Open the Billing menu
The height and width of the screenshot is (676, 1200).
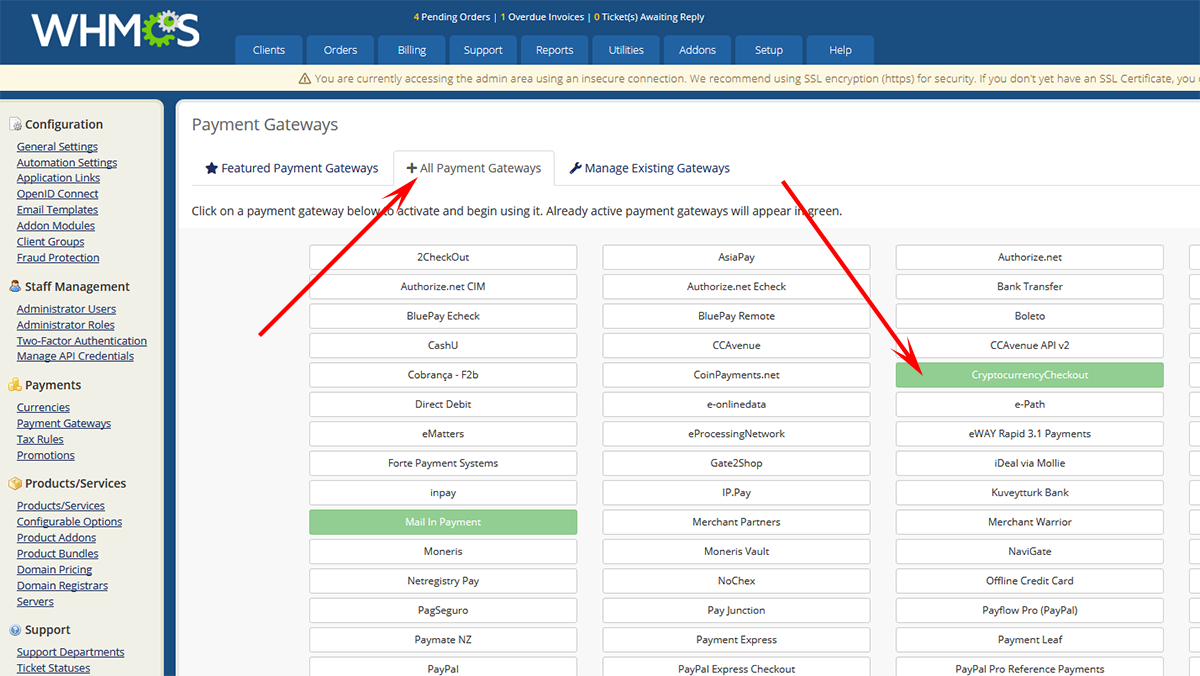[x=412, y=50]
